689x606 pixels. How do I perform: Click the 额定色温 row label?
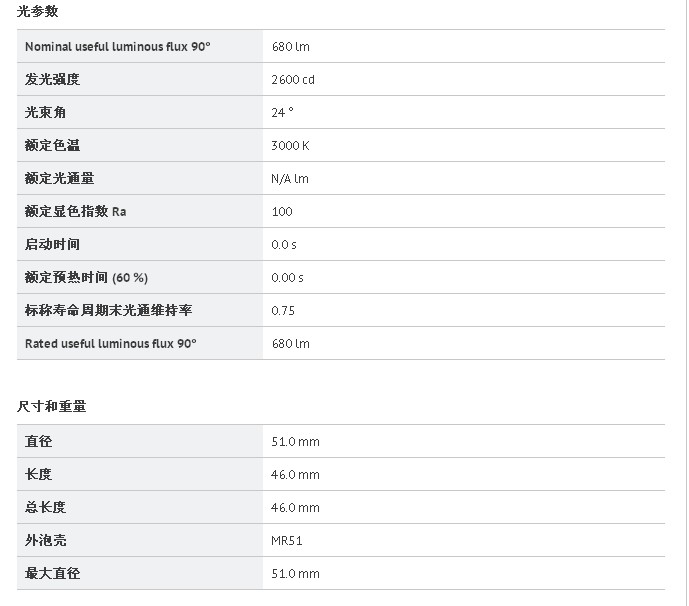click(52, 145)
